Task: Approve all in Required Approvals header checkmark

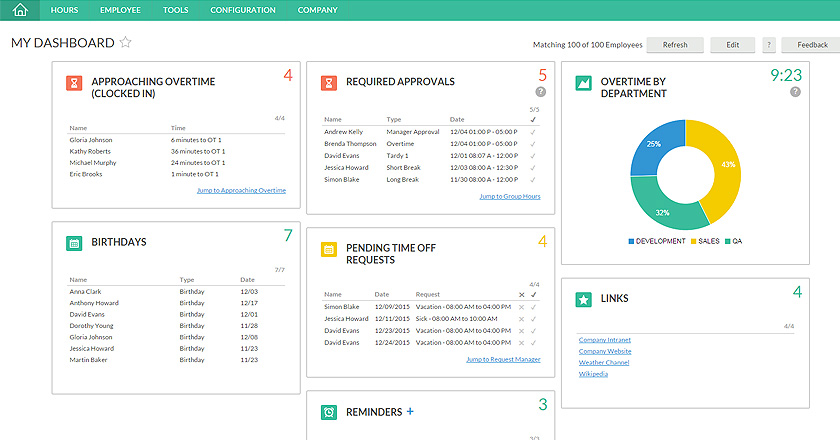Action: [x=532, y=120]
